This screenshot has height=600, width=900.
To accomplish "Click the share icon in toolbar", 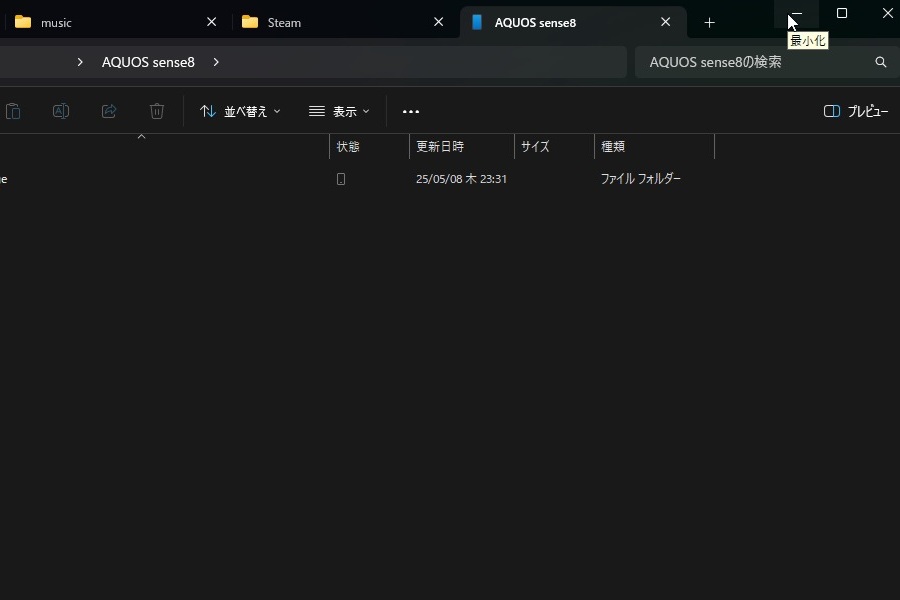I will 109,111.
